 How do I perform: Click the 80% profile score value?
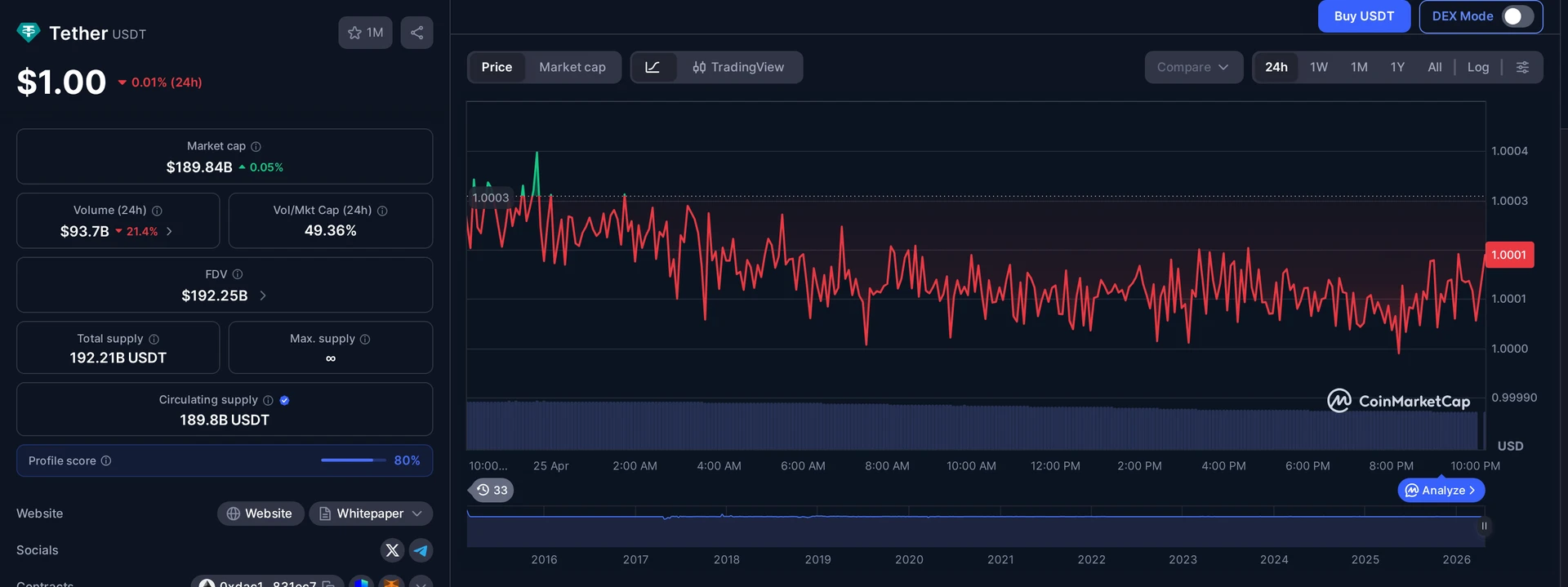click(407, 460)
